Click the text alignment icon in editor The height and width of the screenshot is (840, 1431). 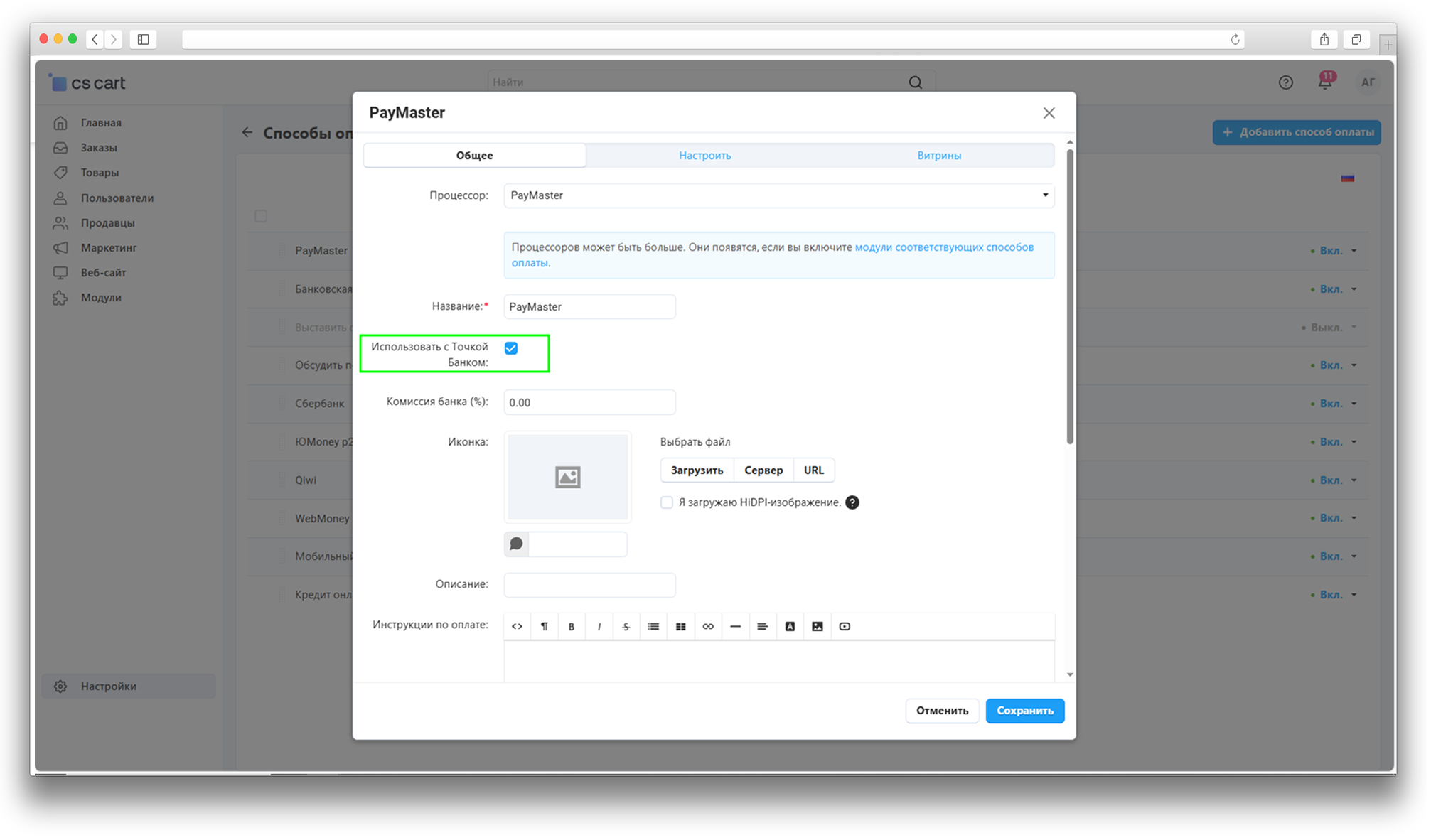pos(763,626)
